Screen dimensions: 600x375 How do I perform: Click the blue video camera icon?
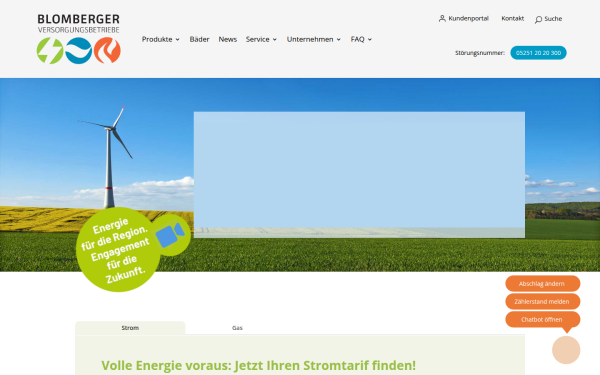[x=170, y=235]
